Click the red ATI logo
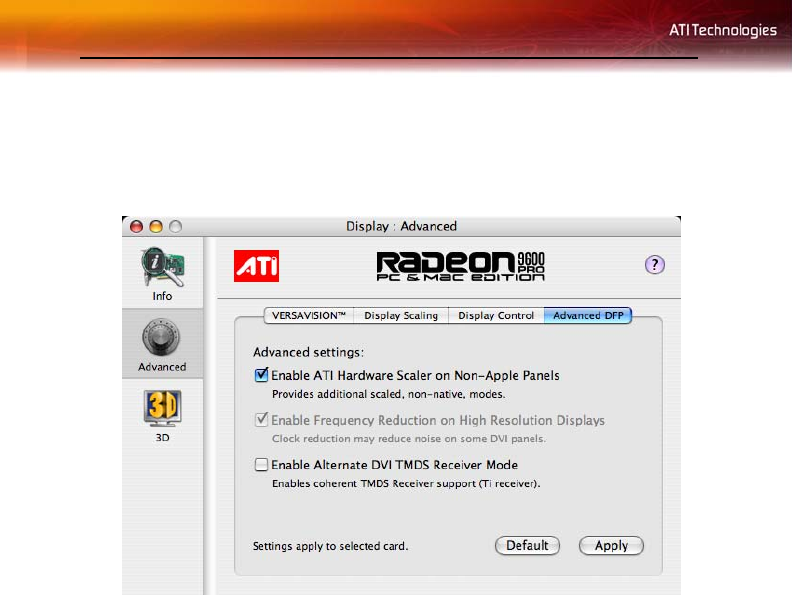Screen dimensions: 792x595 click(256, 266)
